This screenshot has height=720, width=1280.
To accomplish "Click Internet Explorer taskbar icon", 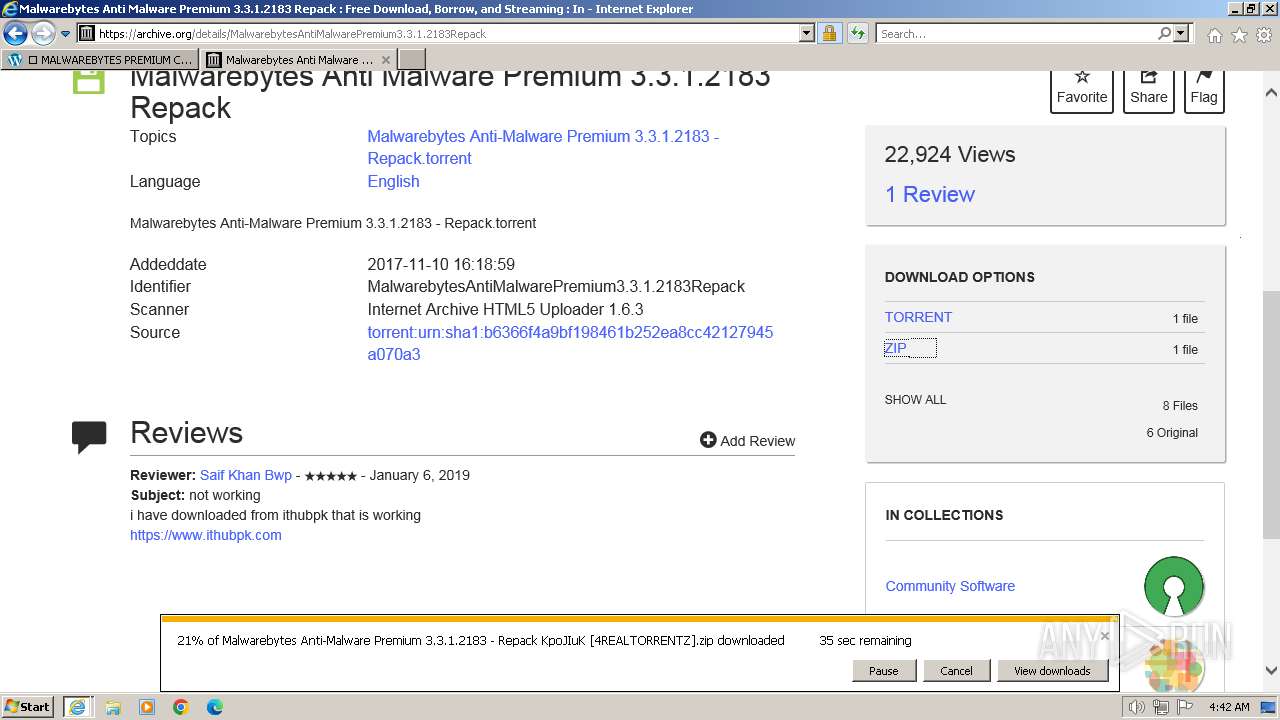I will click(x=77, y=706).
